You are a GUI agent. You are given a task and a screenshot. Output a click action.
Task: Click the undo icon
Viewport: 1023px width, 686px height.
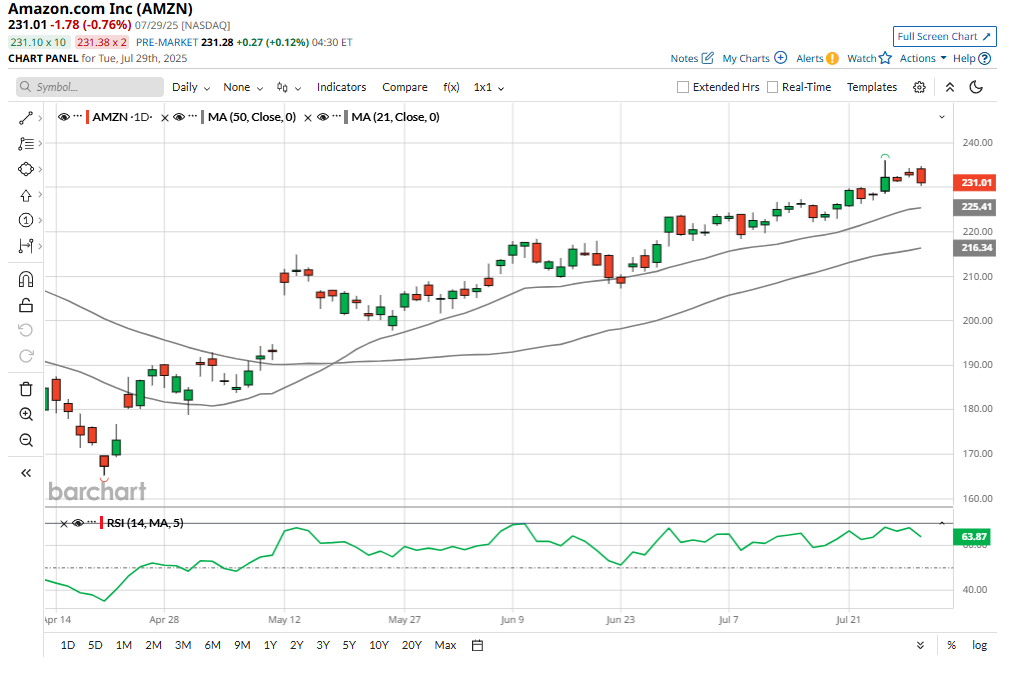pos(25,330)
